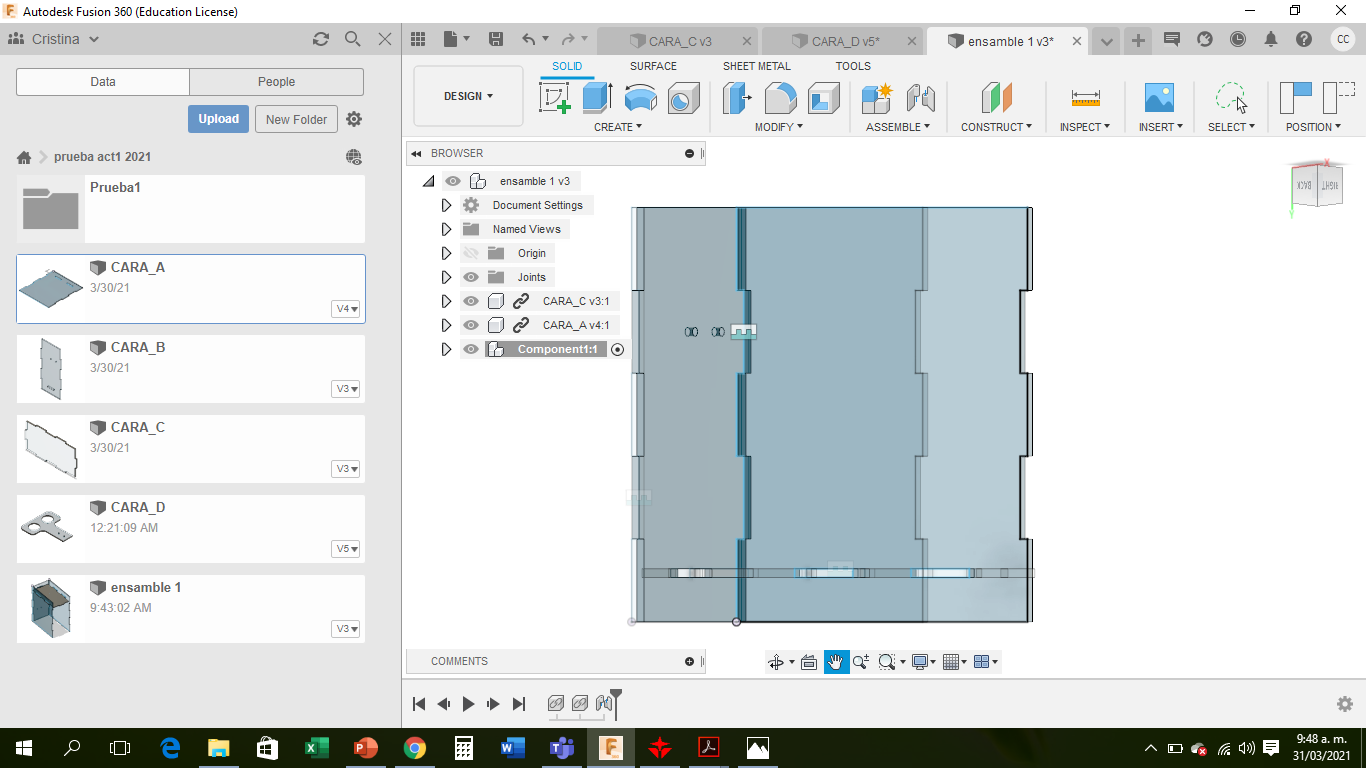Expand the Component1:1 node
The height and width of the screenshot is (768, 1366).
pyautogui.click(x=447, y=349)
